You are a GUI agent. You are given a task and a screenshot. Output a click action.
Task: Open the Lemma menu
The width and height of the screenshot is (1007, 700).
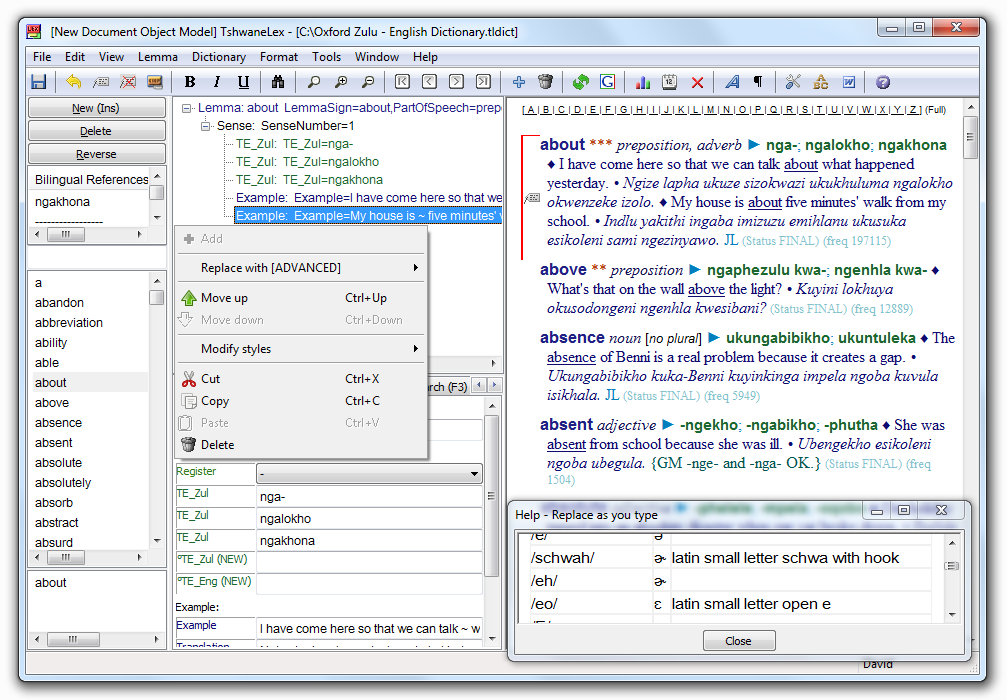pos(157,57)
